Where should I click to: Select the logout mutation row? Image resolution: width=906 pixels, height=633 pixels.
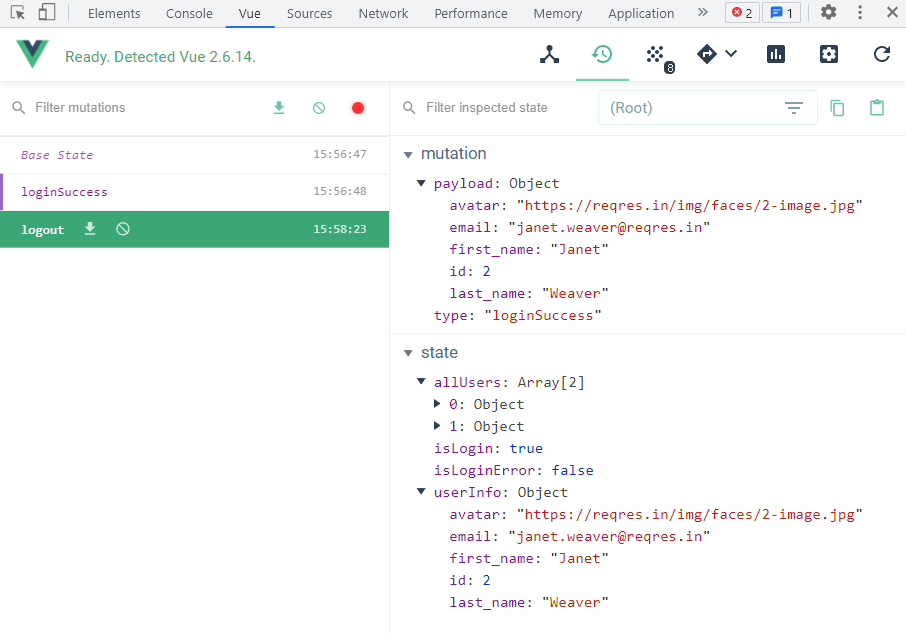(x=194, y=229)
